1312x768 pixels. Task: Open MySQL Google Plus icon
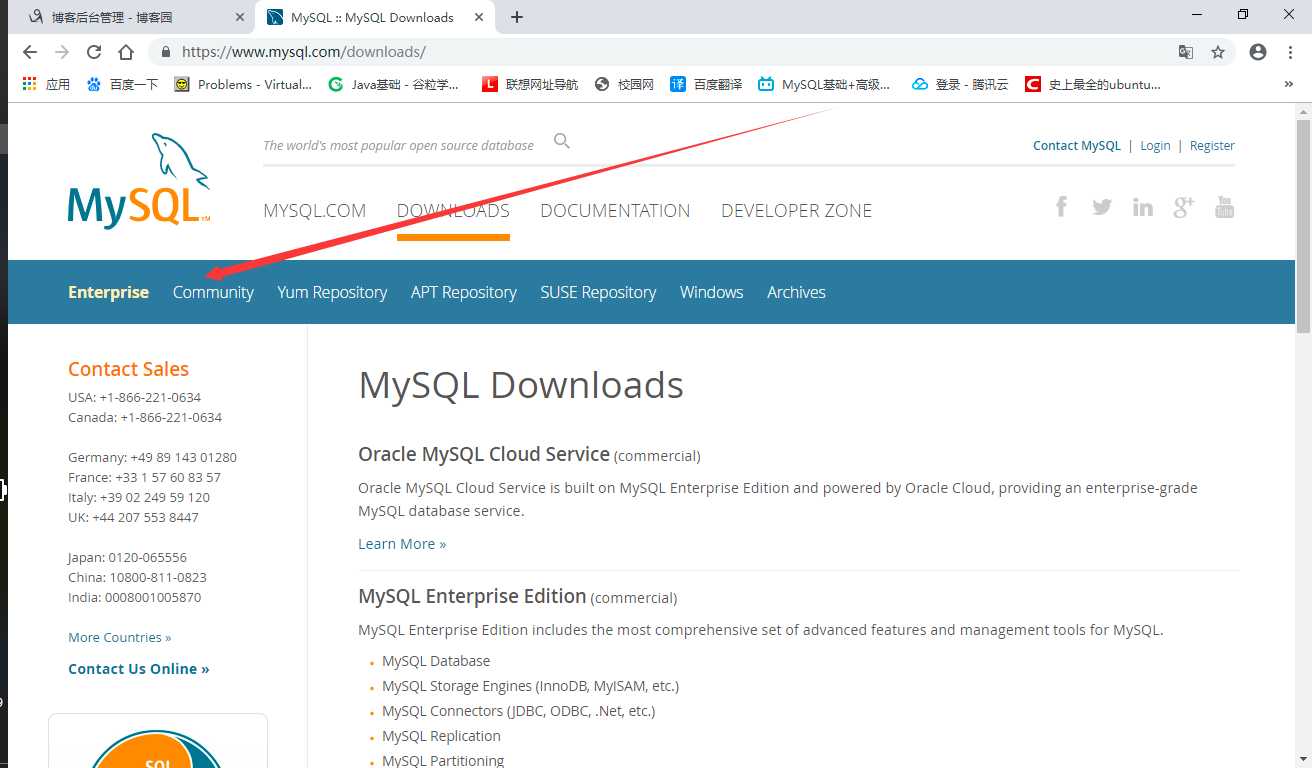[1183, 207]
